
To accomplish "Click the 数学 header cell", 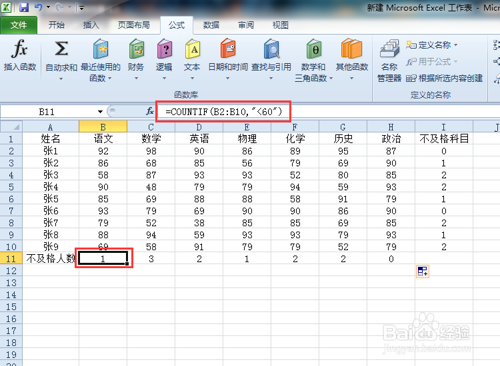I will [151, 139].
